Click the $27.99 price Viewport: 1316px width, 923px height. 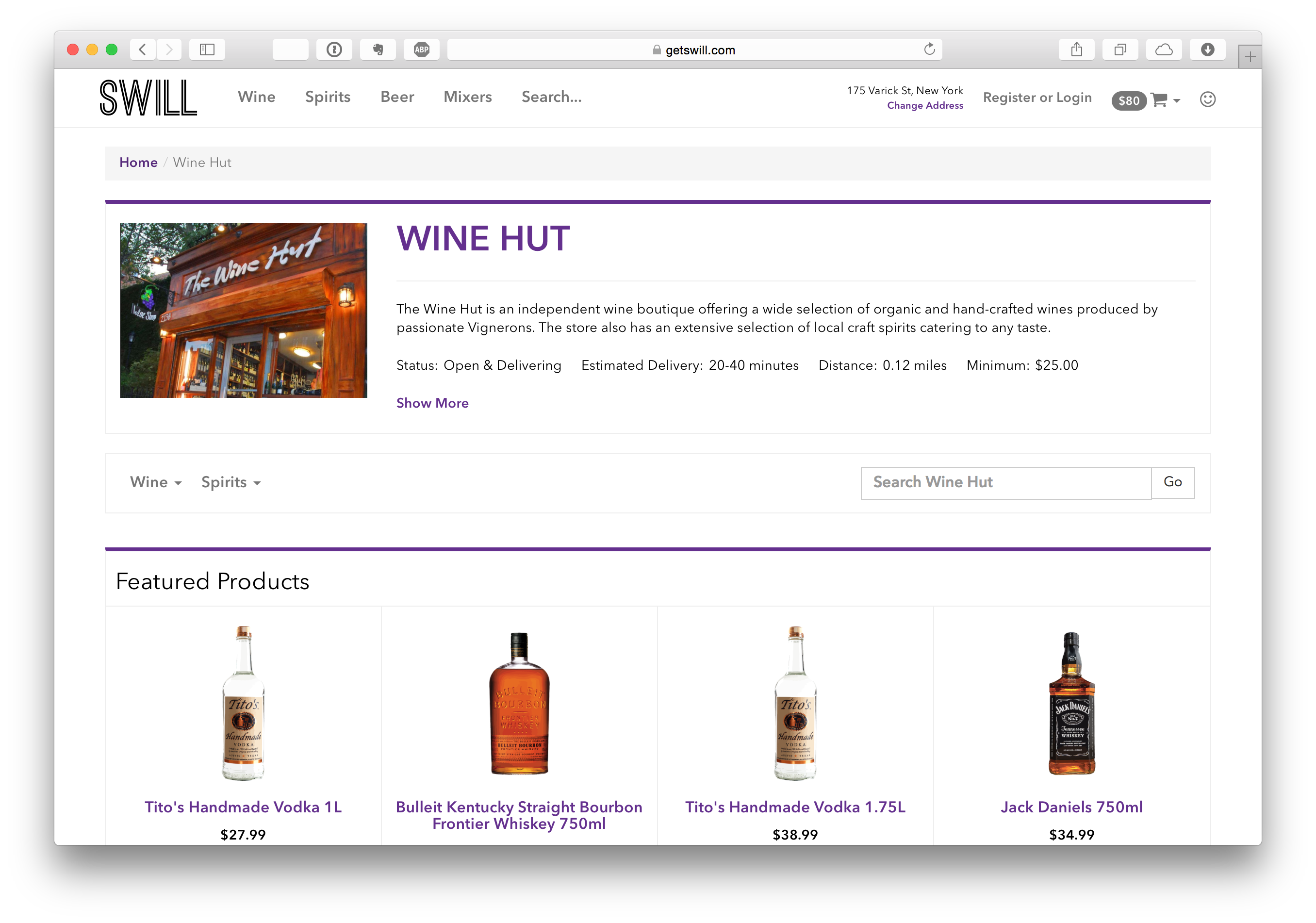point(243,835)
